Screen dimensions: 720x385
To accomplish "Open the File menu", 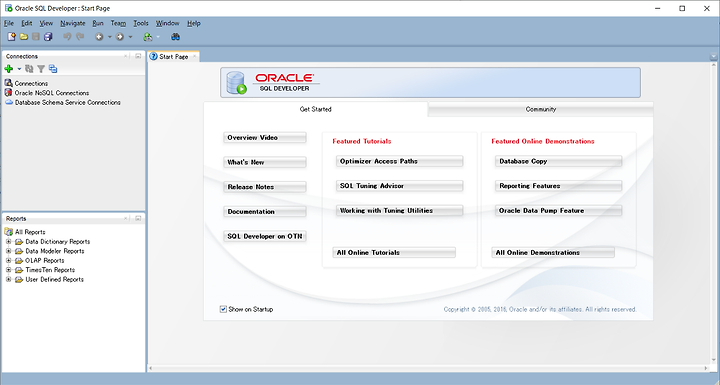I will coord(9,23).
